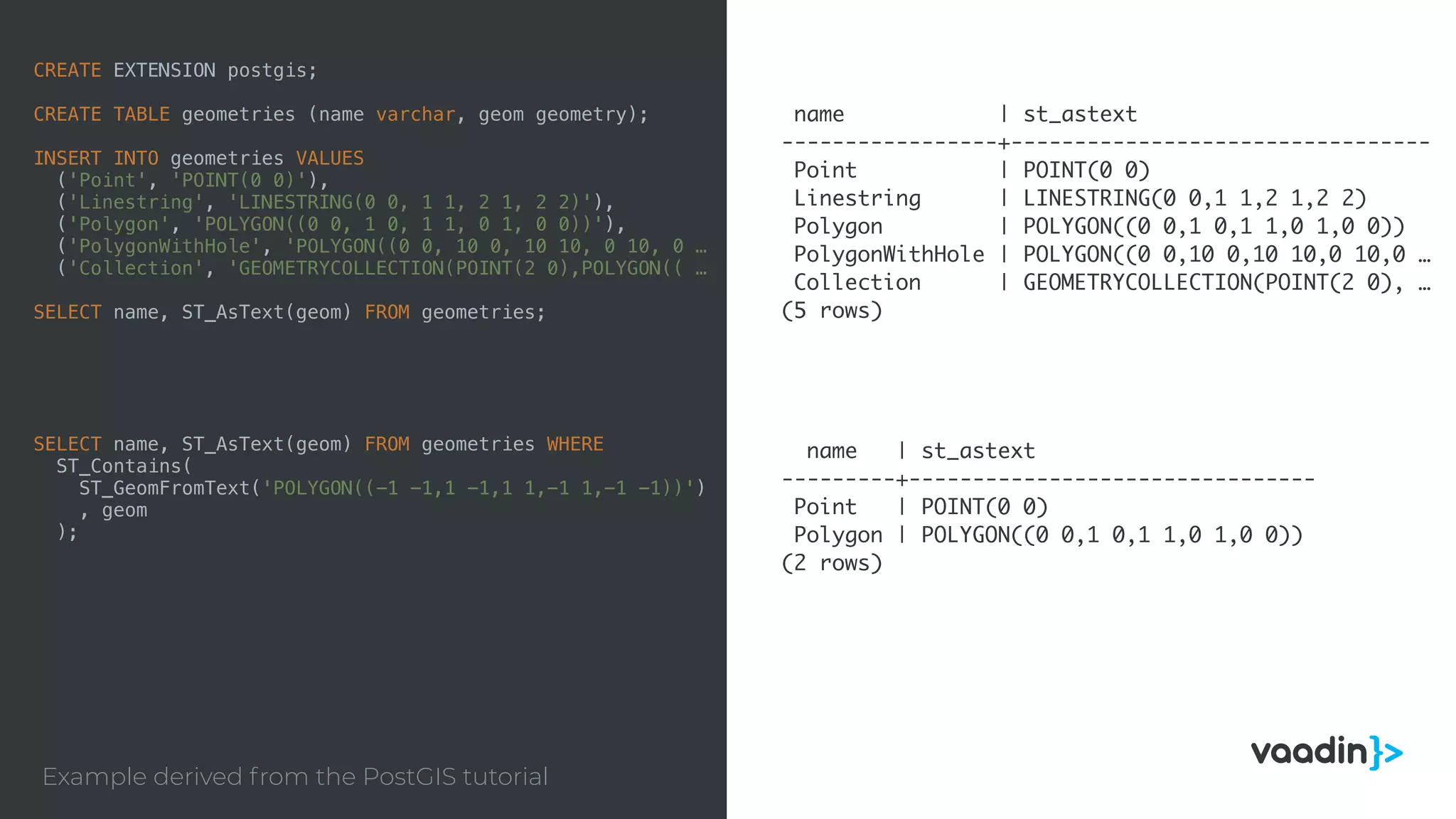The image size is (1456, 819).
Task: Click the first SELECT query without WHERE
Action: click(289, 312)
